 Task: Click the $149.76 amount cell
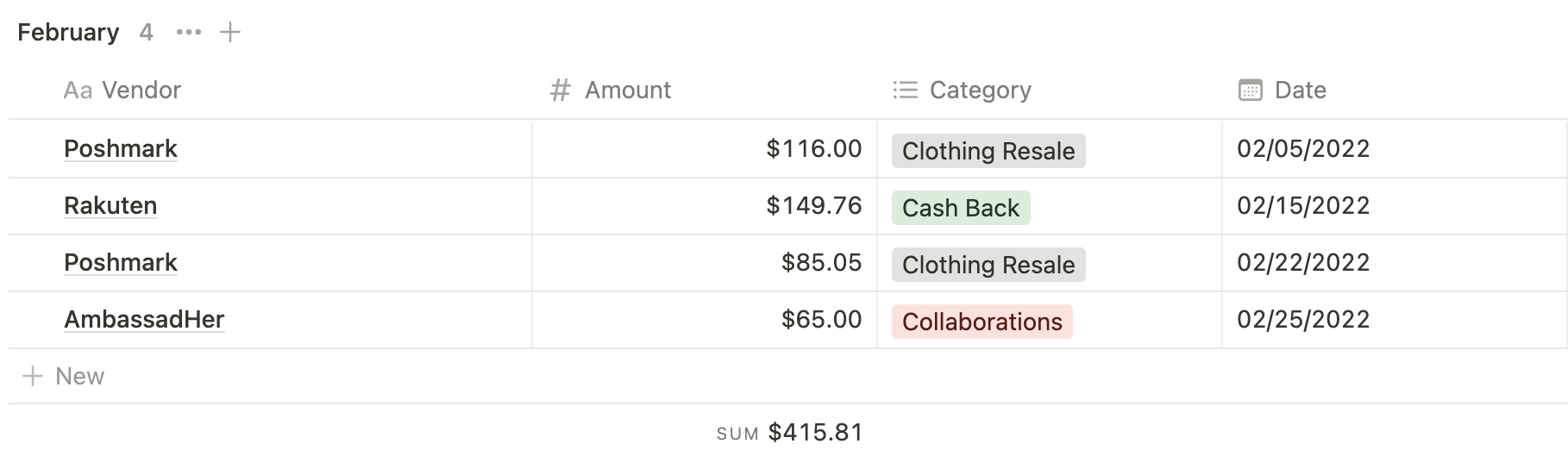pos(813,206)
